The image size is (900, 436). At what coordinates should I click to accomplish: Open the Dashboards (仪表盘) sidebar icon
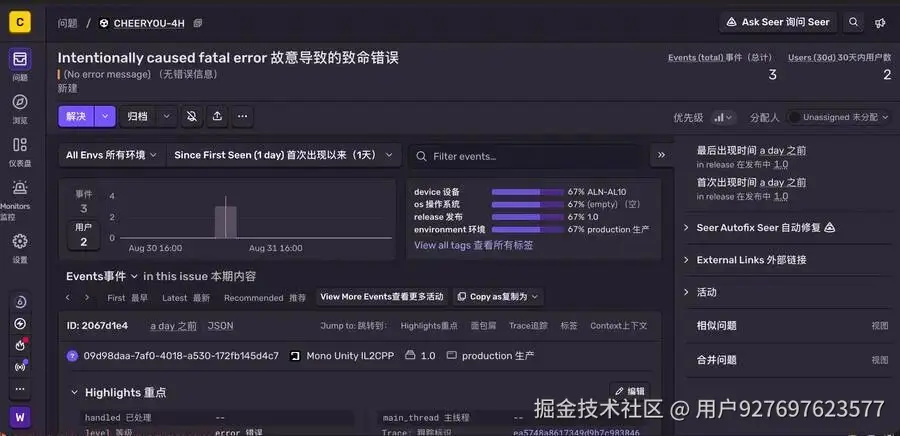click(20, 145)
